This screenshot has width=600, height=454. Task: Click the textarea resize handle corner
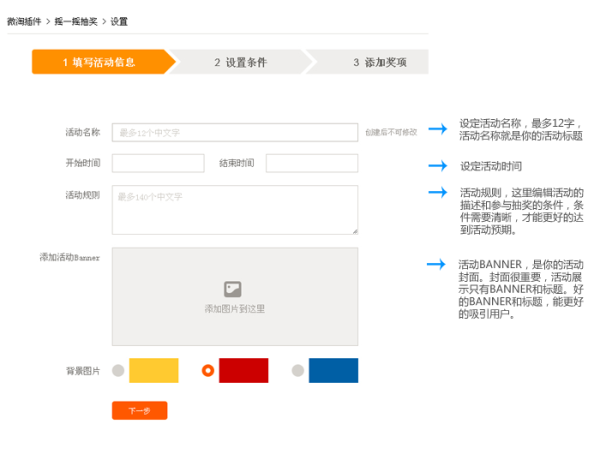355,231
